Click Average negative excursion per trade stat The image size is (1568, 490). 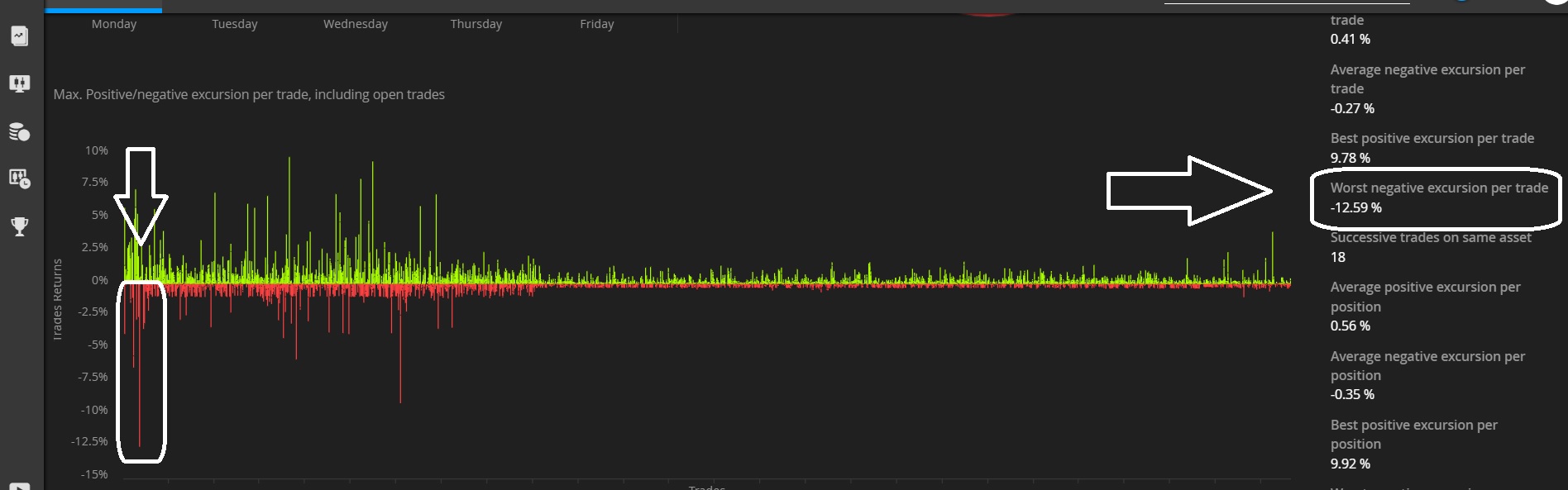point(1427,88)
